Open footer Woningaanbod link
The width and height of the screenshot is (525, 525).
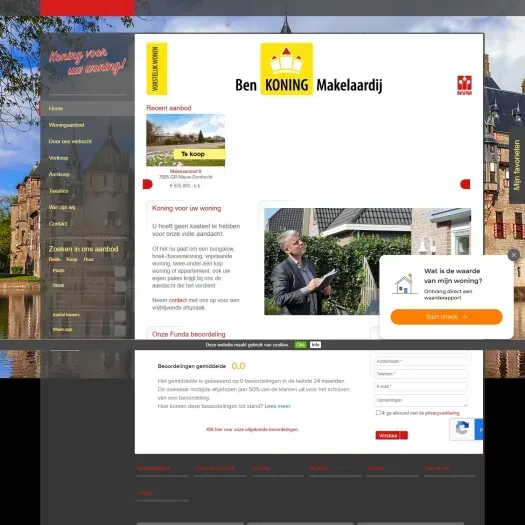pos(153,468)
